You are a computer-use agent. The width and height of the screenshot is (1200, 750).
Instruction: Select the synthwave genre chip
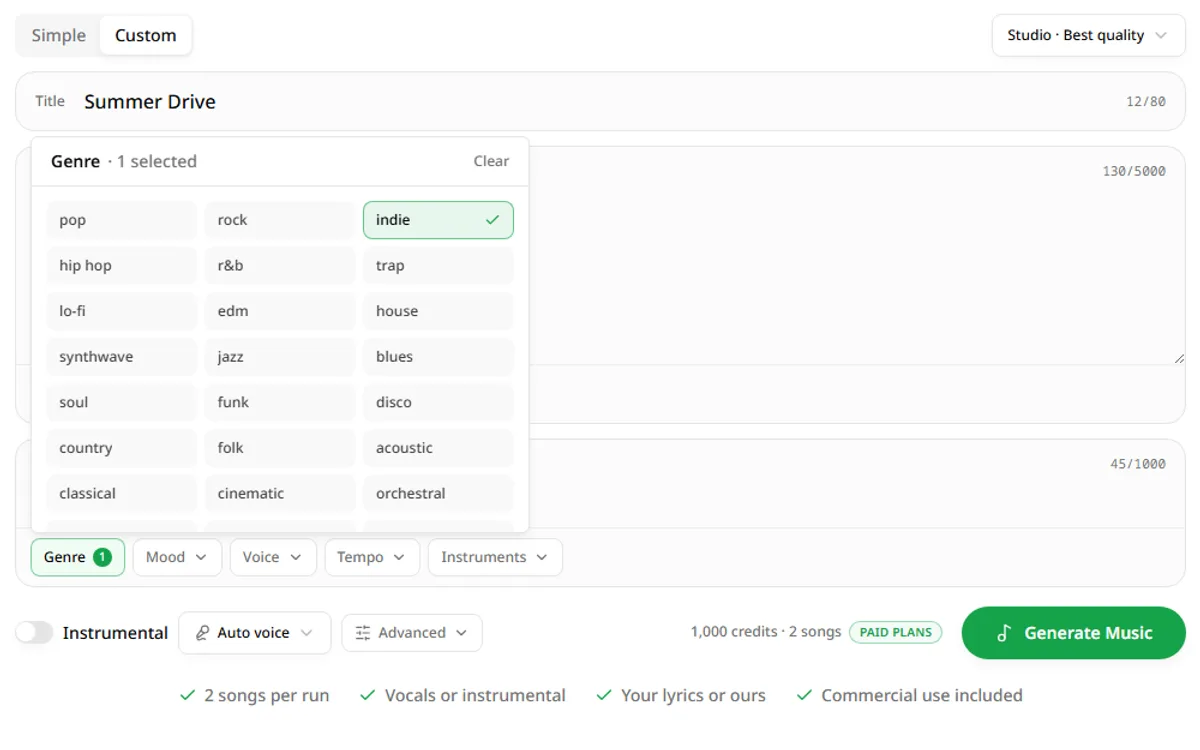(x=122, y=357)
